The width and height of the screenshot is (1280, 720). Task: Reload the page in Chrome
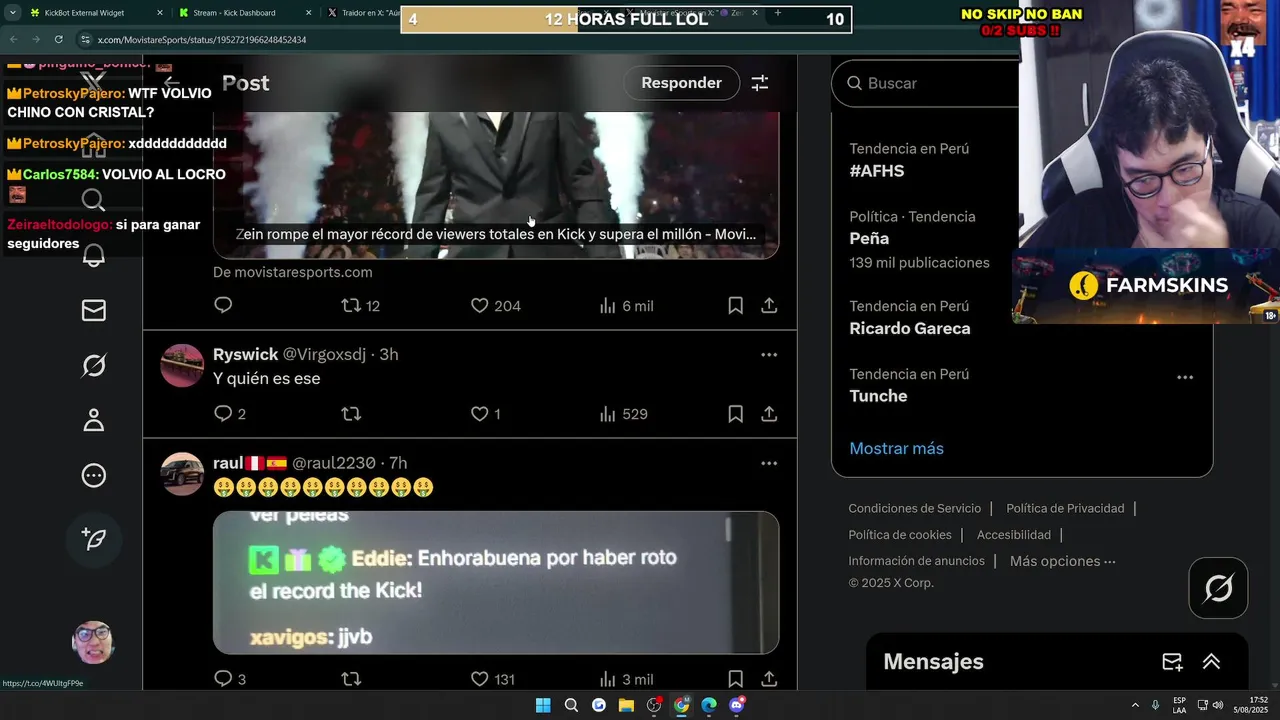click(x=59, y=39)
